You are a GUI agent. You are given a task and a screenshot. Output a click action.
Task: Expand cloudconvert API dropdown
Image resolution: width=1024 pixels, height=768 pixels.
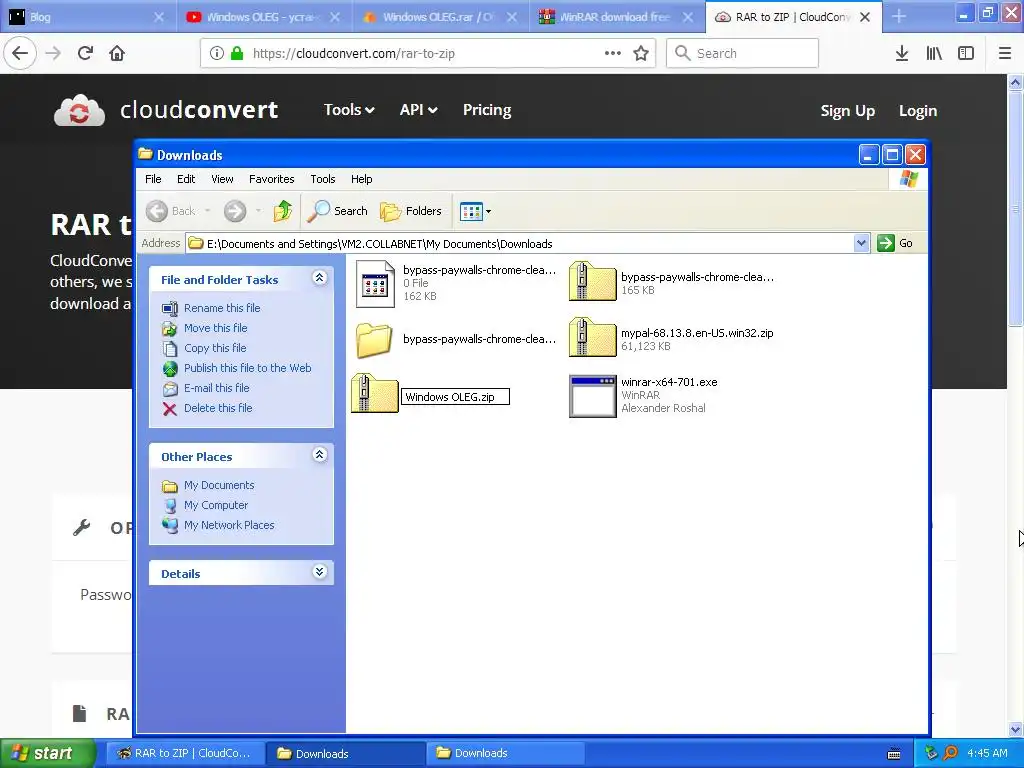[x=418, y=110]
